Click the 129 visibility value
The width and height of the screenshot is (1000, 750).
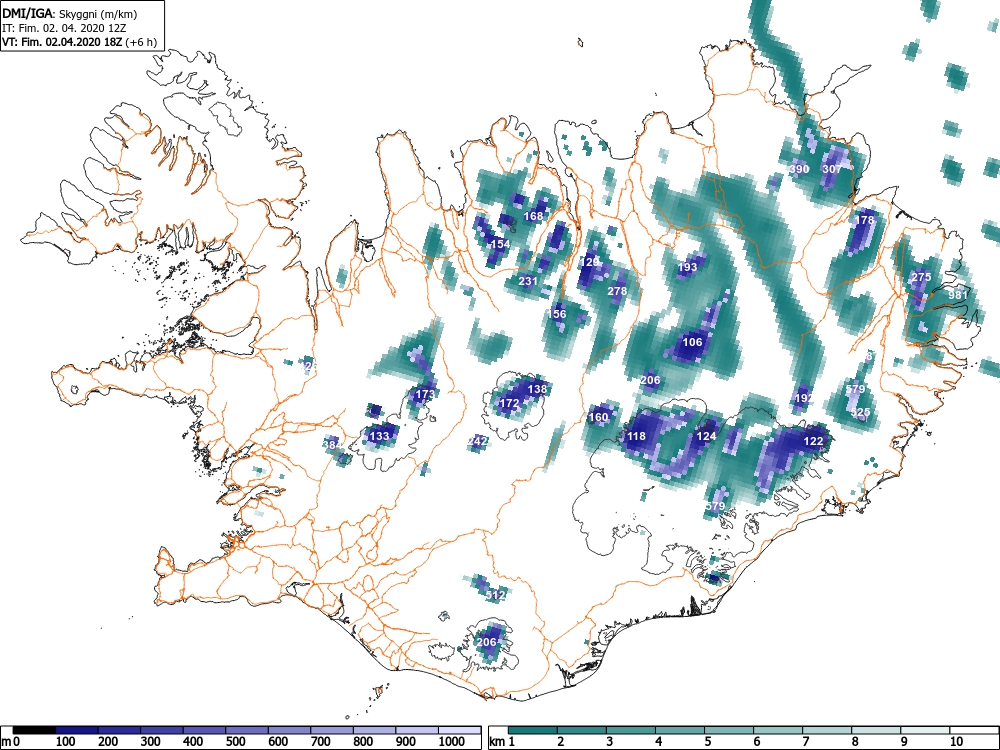590,261
